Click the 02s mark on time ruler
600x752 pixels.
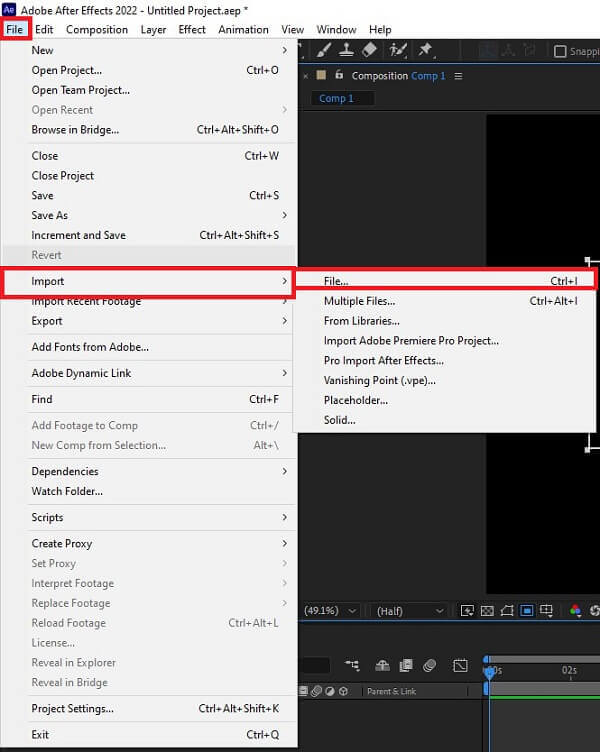click(569, 670)
